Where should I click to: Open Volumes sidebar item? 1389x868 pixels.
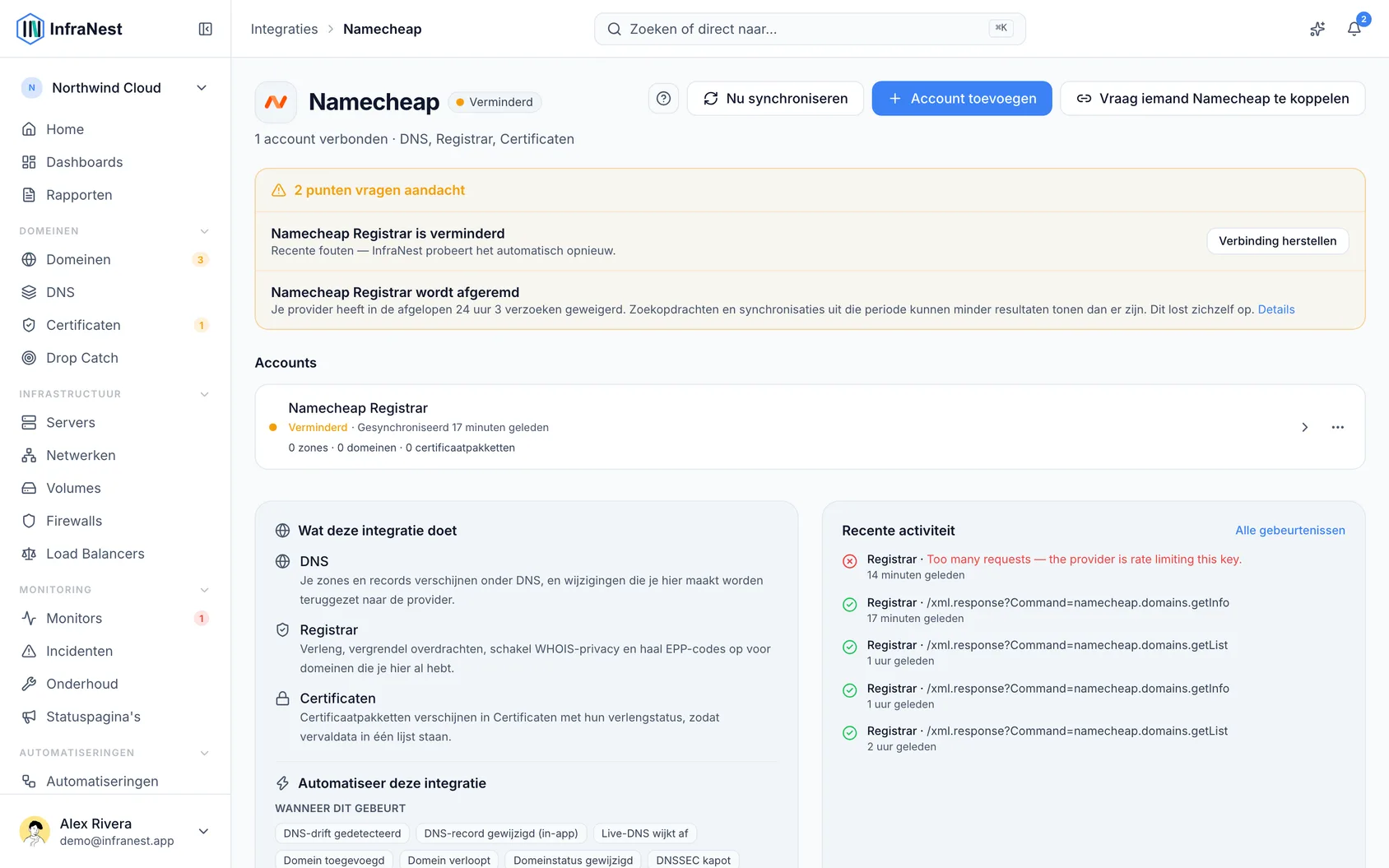click(x=115, y=488)
